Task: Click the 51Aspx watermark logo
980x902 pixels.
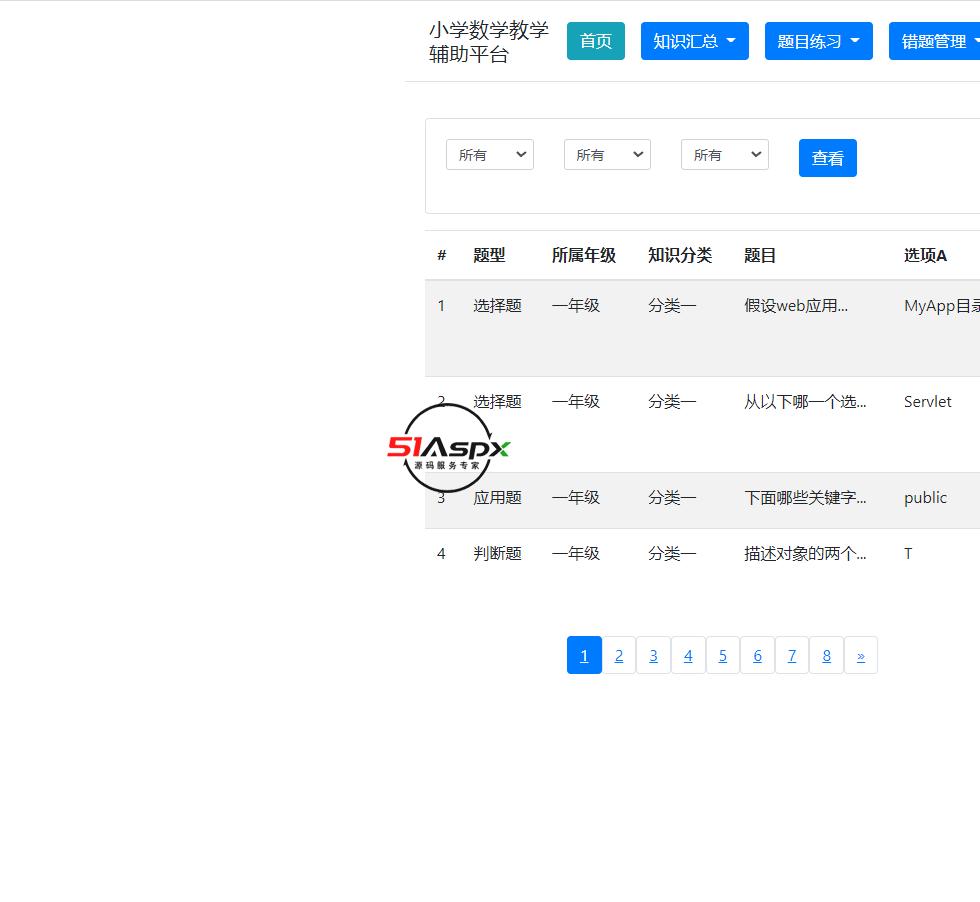Action: tap(448, 449)
